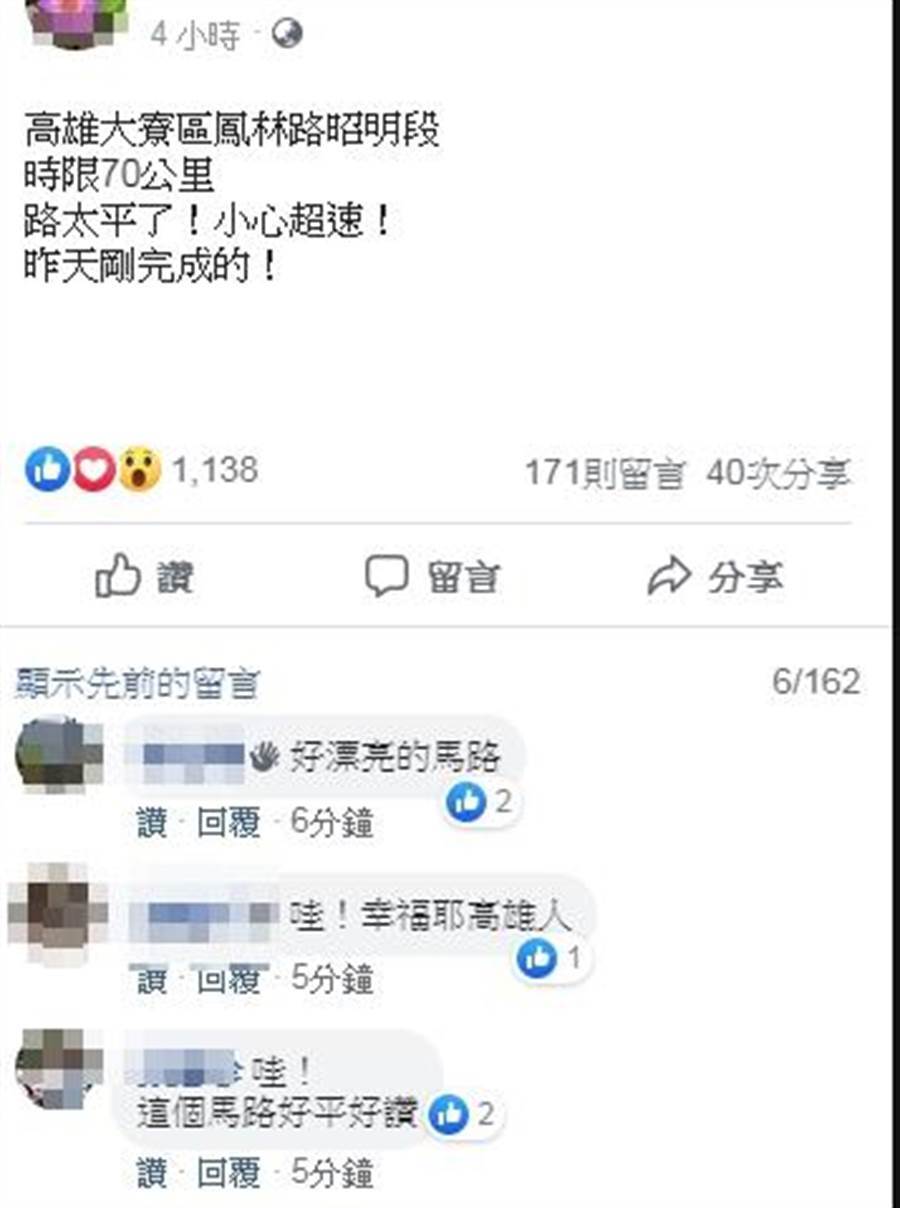Click the wow face reaction icon
The height and width of the screenshot is (1208, 900).
point(139,469)
